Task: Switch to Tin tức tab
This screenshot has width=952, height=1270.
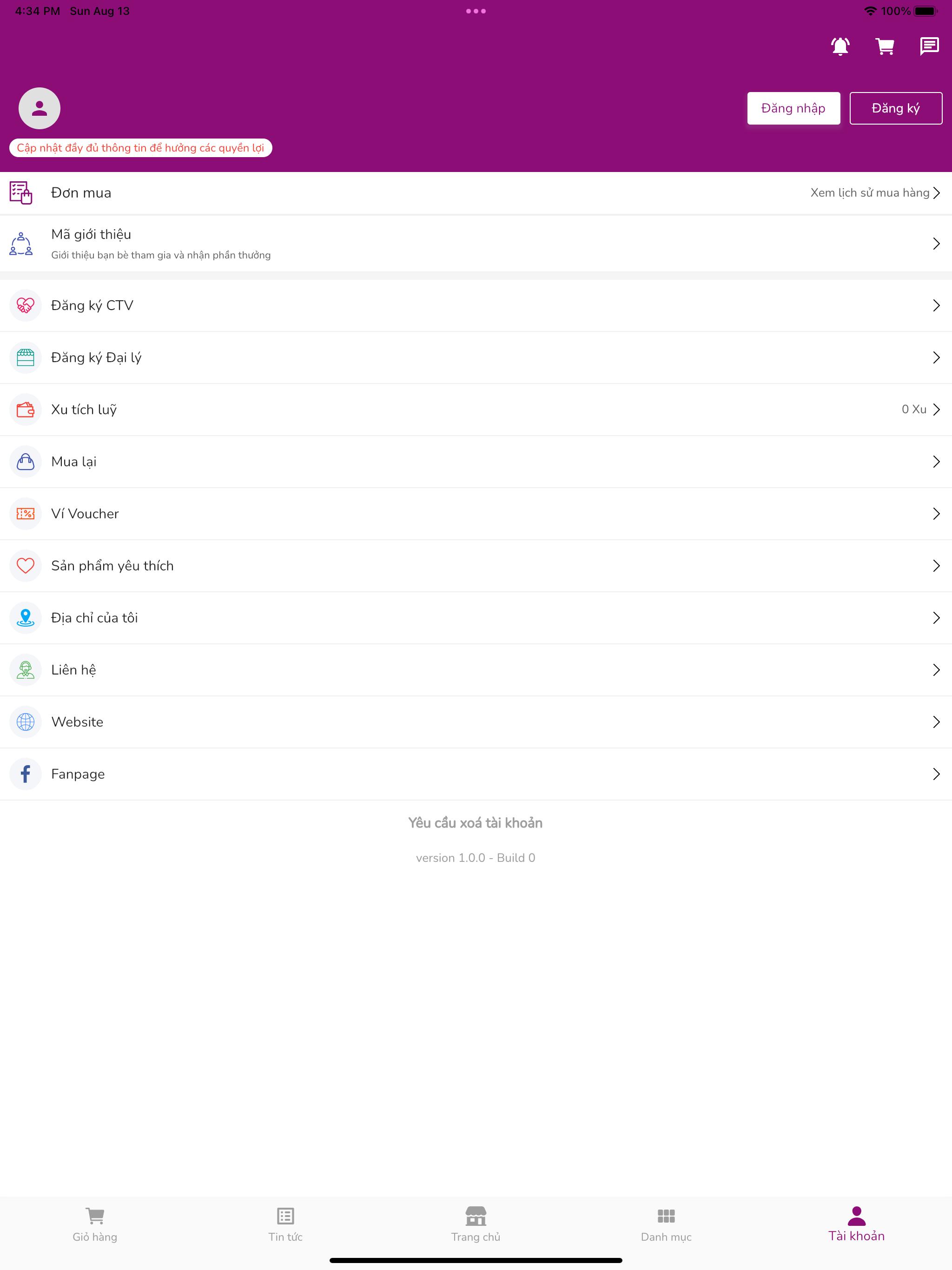Action: 285,1224
